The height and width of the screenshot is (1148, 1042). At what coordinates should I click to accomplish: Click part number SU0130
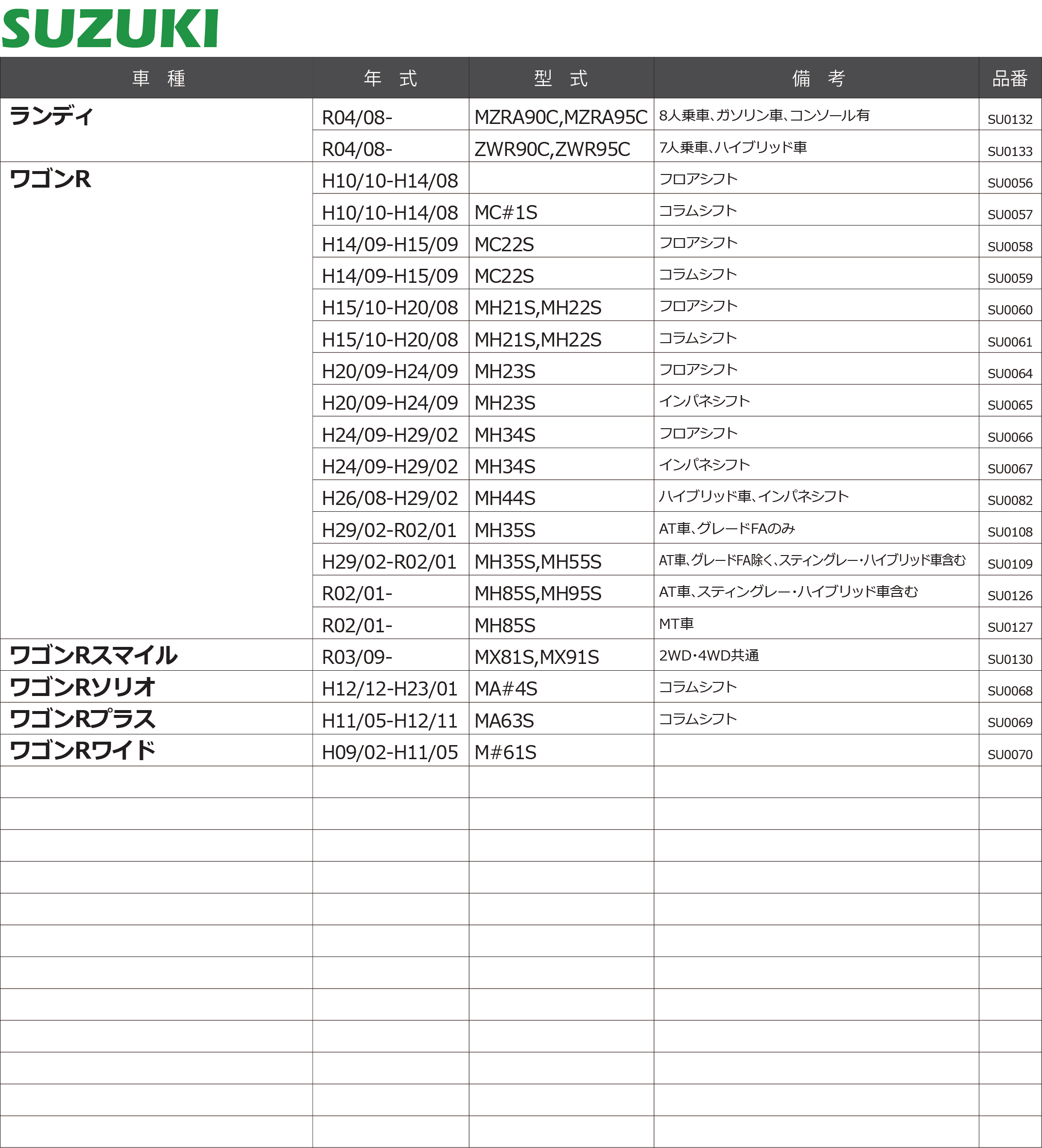click(x=1009, y=660)
